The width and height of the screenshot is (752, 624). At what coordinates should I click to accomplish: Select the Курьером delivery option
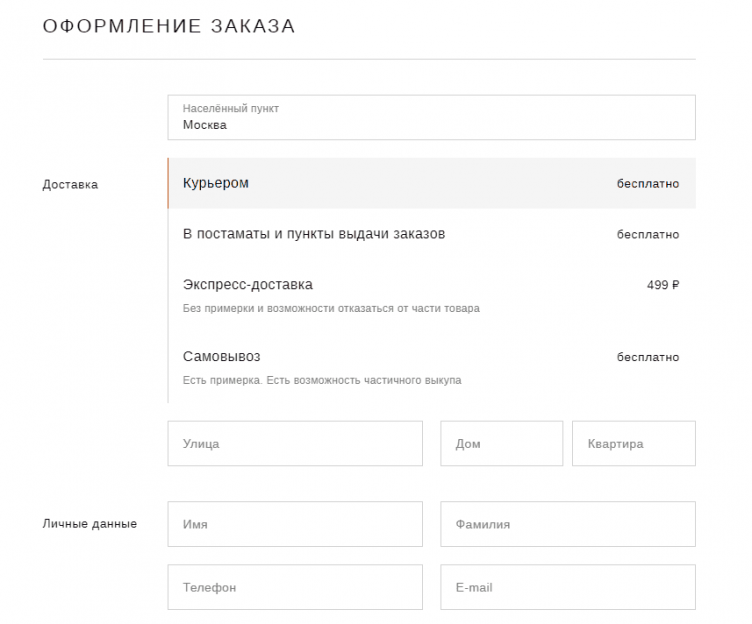click(x=431, y=183)
